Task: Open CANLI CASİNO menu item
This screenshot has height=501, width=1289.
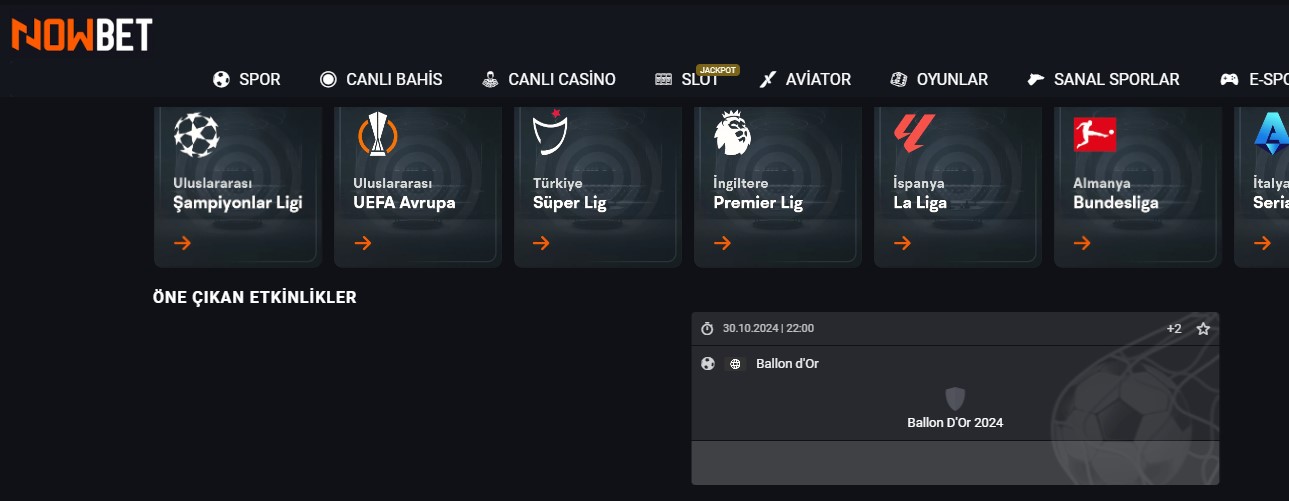Action: point(548,80)
